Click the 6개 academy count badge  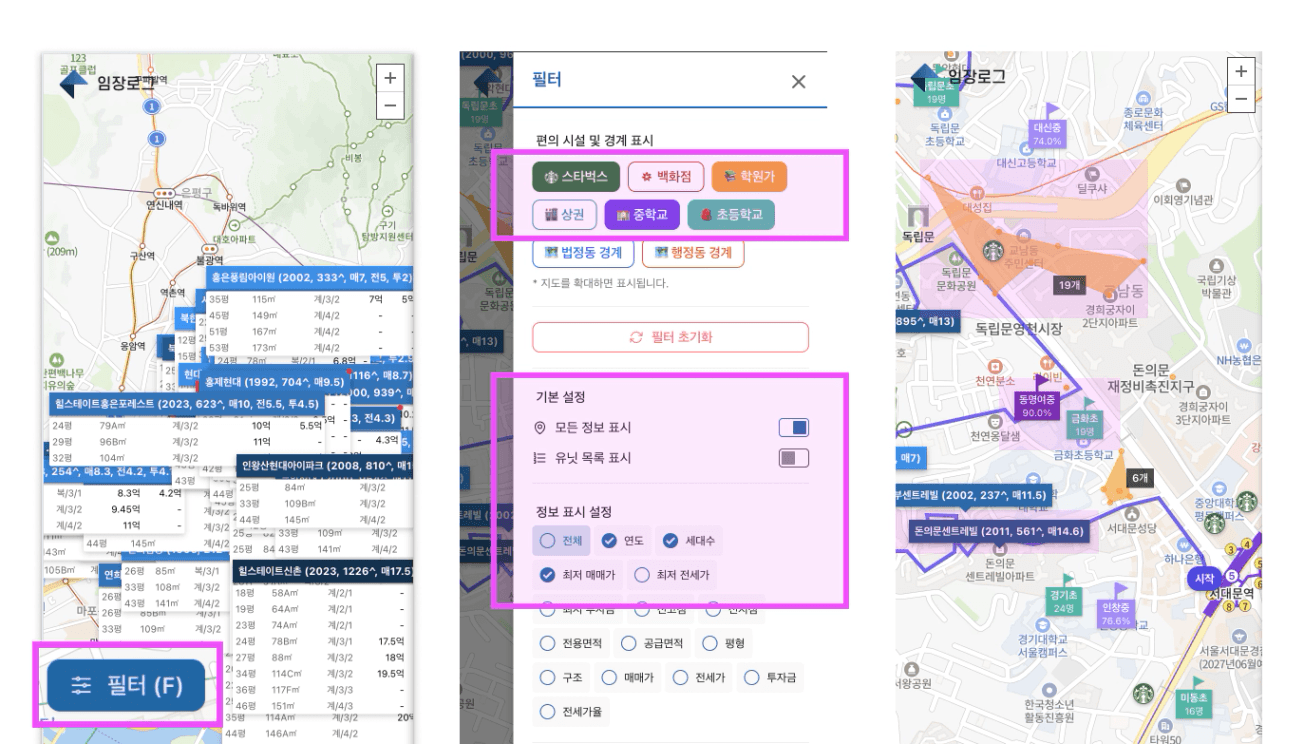coord(1140,479)
